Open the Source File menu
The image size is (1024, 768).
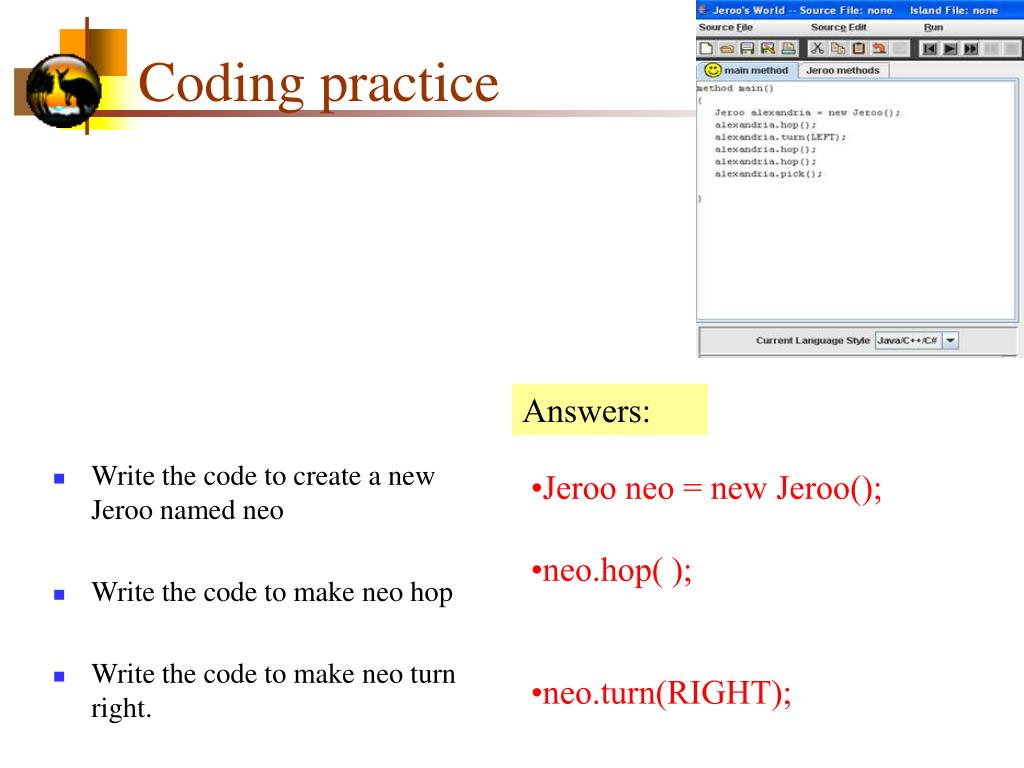726,27
